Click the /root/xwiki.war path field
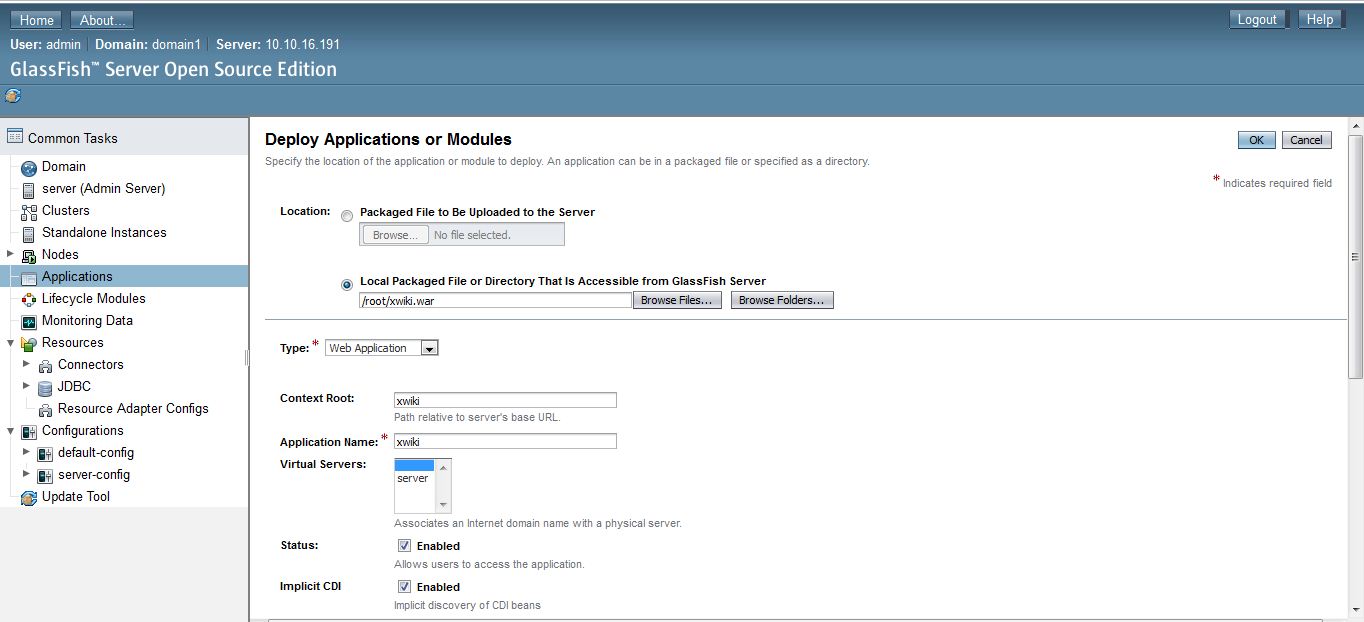Screen dimensions: 1364x622 coord(496,300)
